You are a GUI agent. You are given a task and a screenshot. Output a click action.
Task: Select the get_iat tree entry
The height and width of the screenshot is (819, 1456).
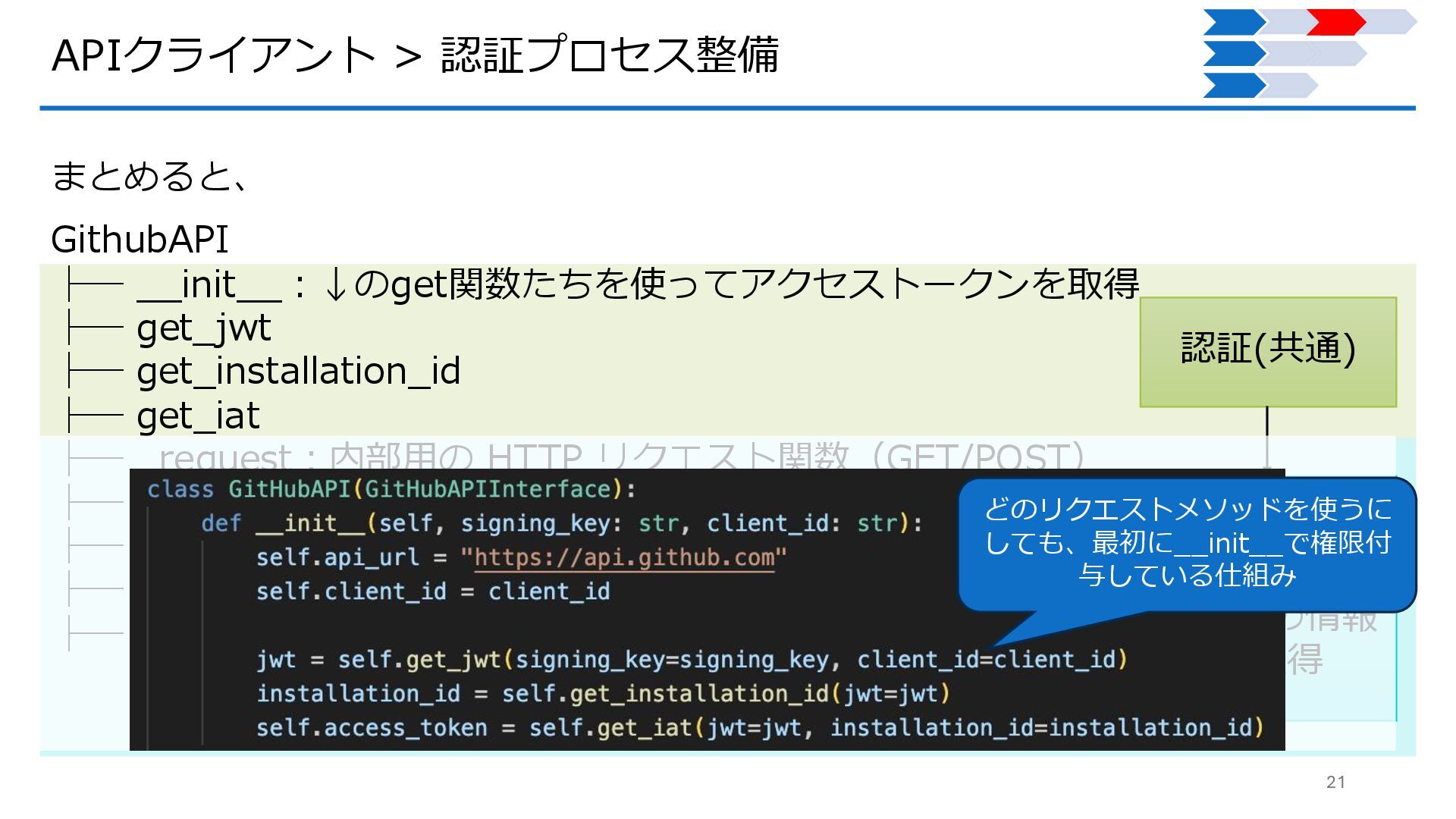point(198,415)
